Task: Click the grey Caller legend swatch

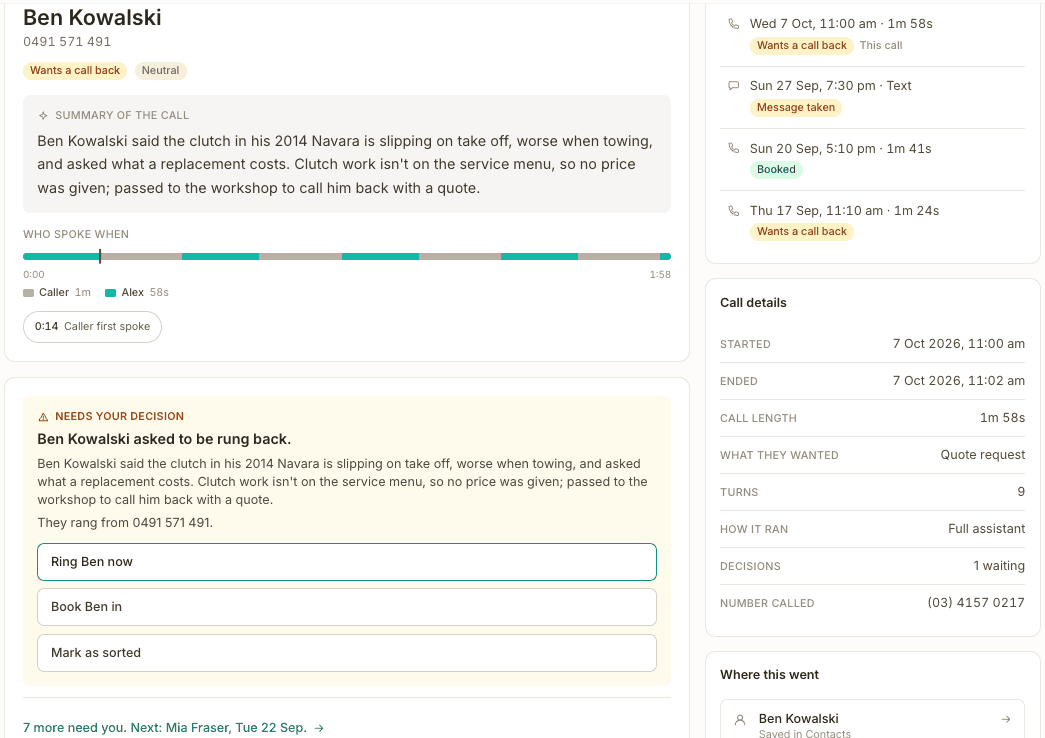Action: pos(28,293)
